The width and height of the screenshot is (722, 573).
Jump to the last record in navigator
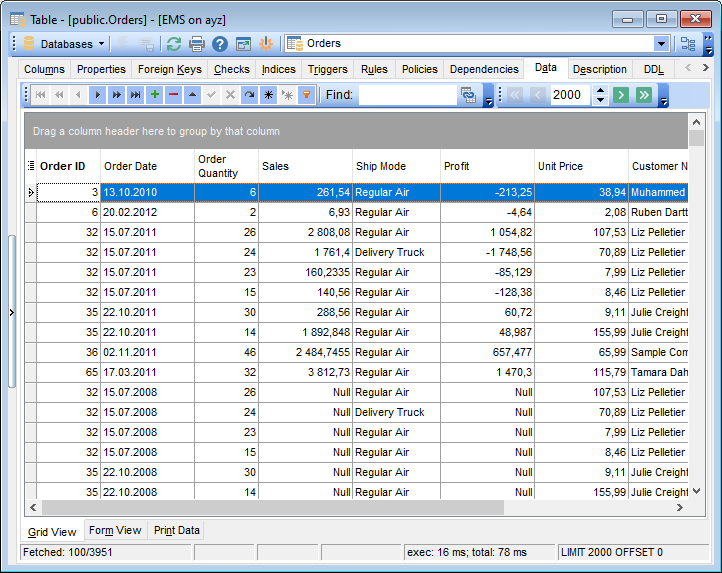(135, 95)
